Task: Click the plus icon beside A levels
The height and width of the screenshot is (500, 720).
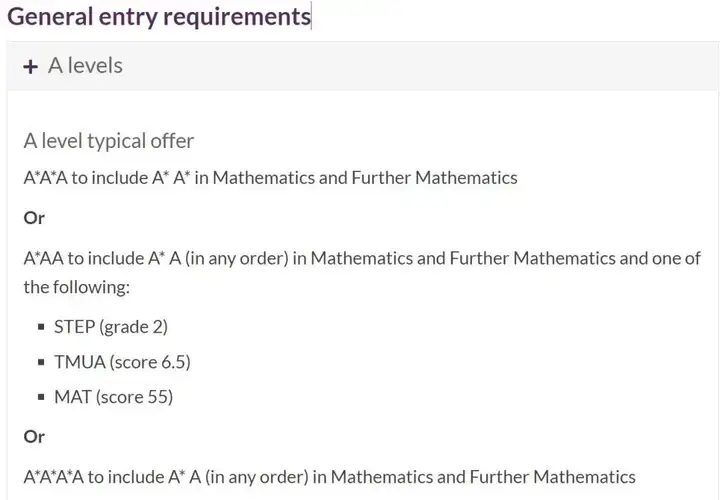Action: pyautogui.click(x=30, y=67)
